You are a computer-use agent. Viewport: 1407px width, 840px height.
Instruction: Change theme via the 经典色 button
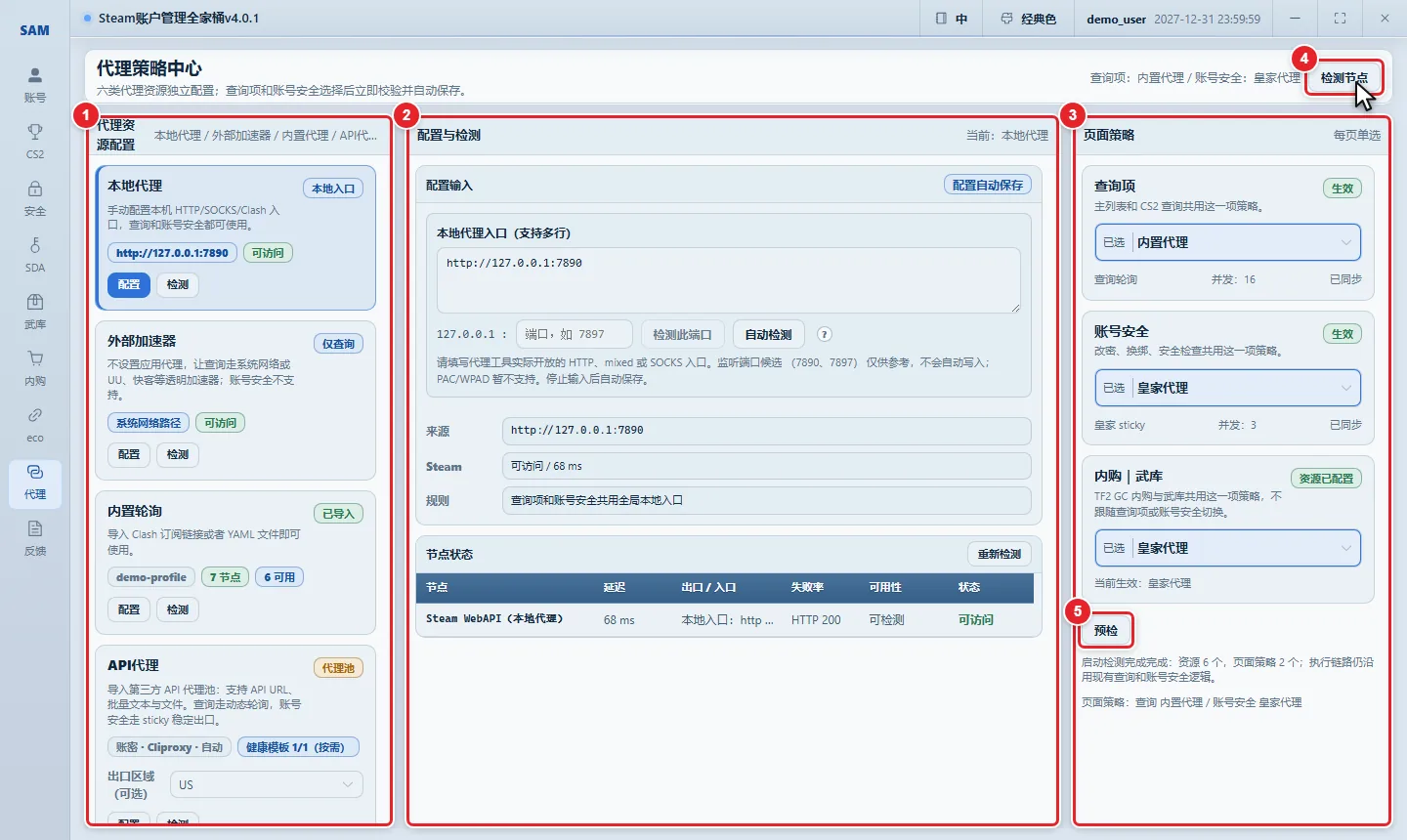[1029, 19]
